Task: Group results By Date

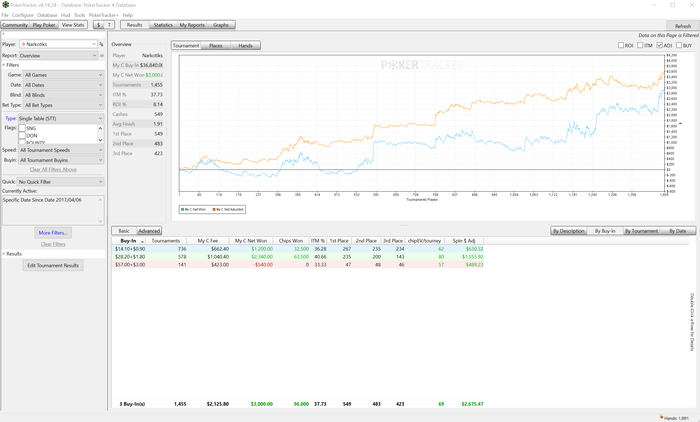Action: click(678, 231)
